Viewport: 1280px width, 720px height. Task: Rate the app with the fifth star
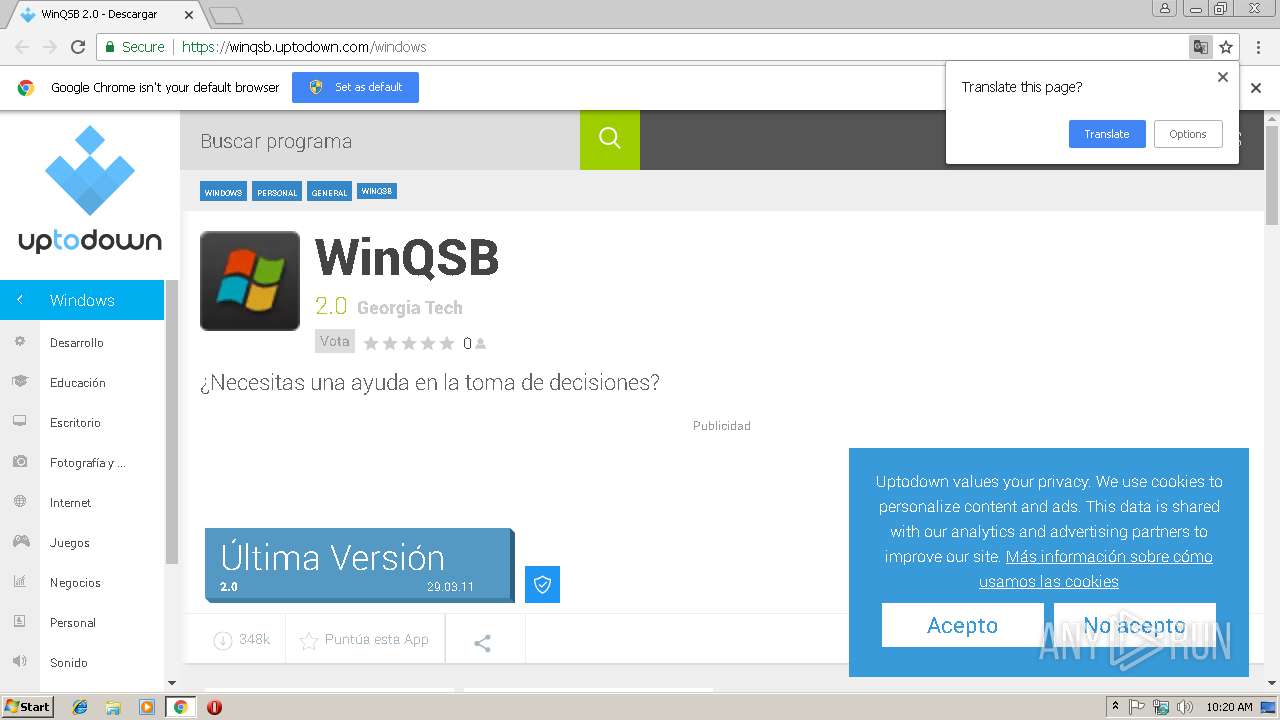click(x=447, y=343)
